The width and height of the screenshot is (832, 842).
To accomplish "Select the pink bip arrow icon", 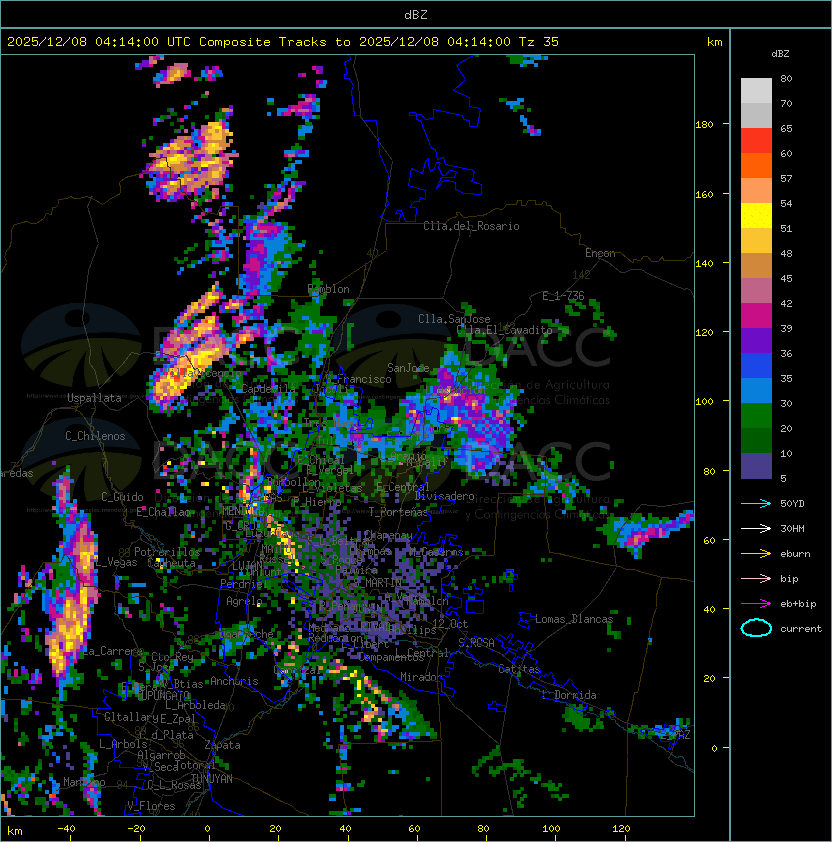I will pos(756,578).
